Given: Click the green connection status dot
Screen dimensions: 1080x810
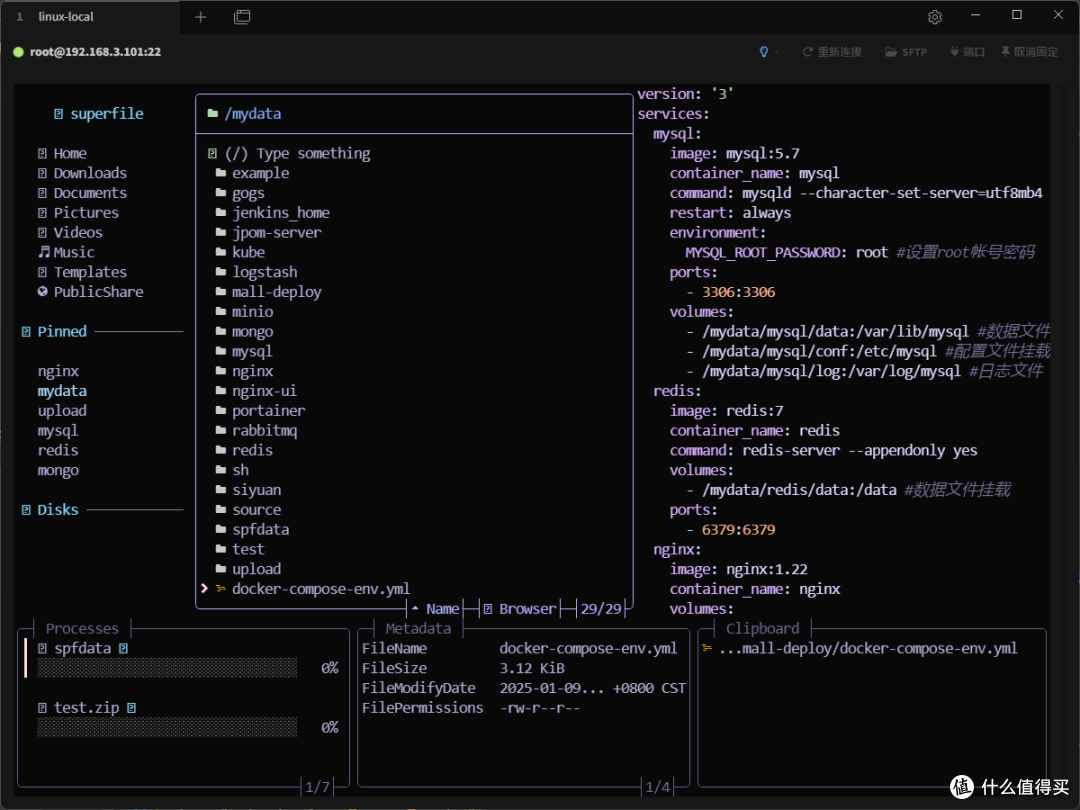Looking at the screenshot, I should click(x=19, y=52).
